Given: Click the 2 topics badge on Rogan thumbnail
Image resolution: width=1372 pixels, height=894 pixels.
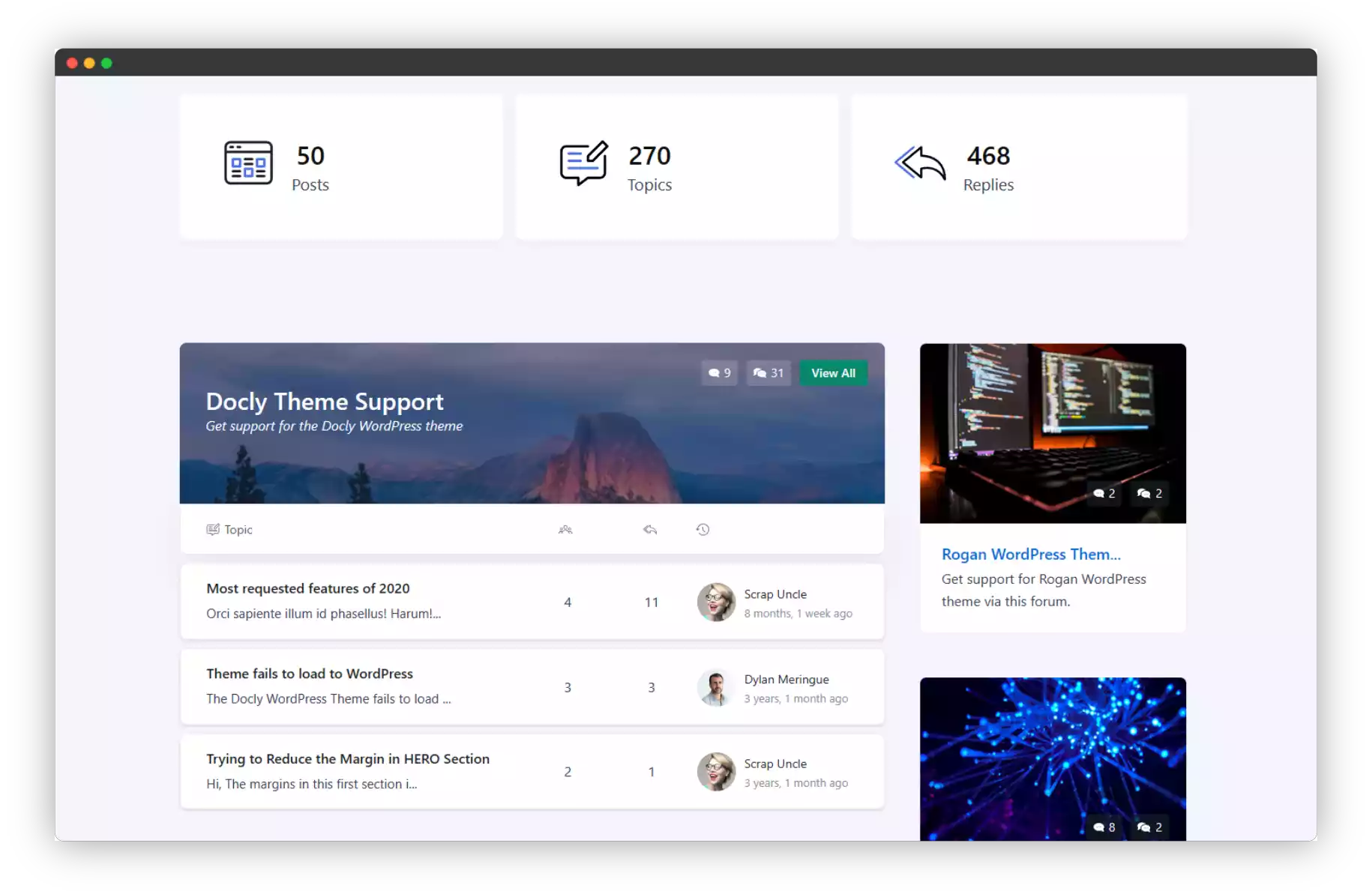Looking at the screenshot, I should tap(1104, 493).
